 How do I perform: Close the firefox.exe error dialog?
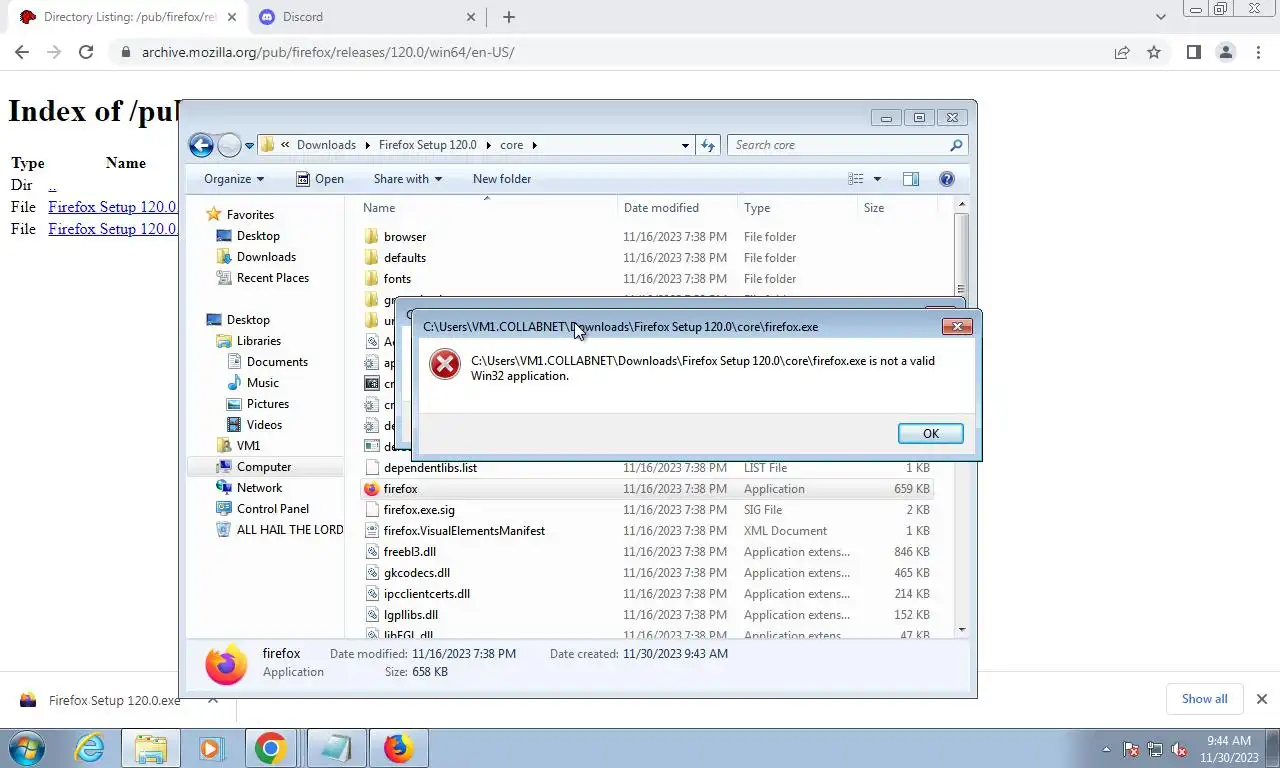pyautogui.click(x=957, y=326)
